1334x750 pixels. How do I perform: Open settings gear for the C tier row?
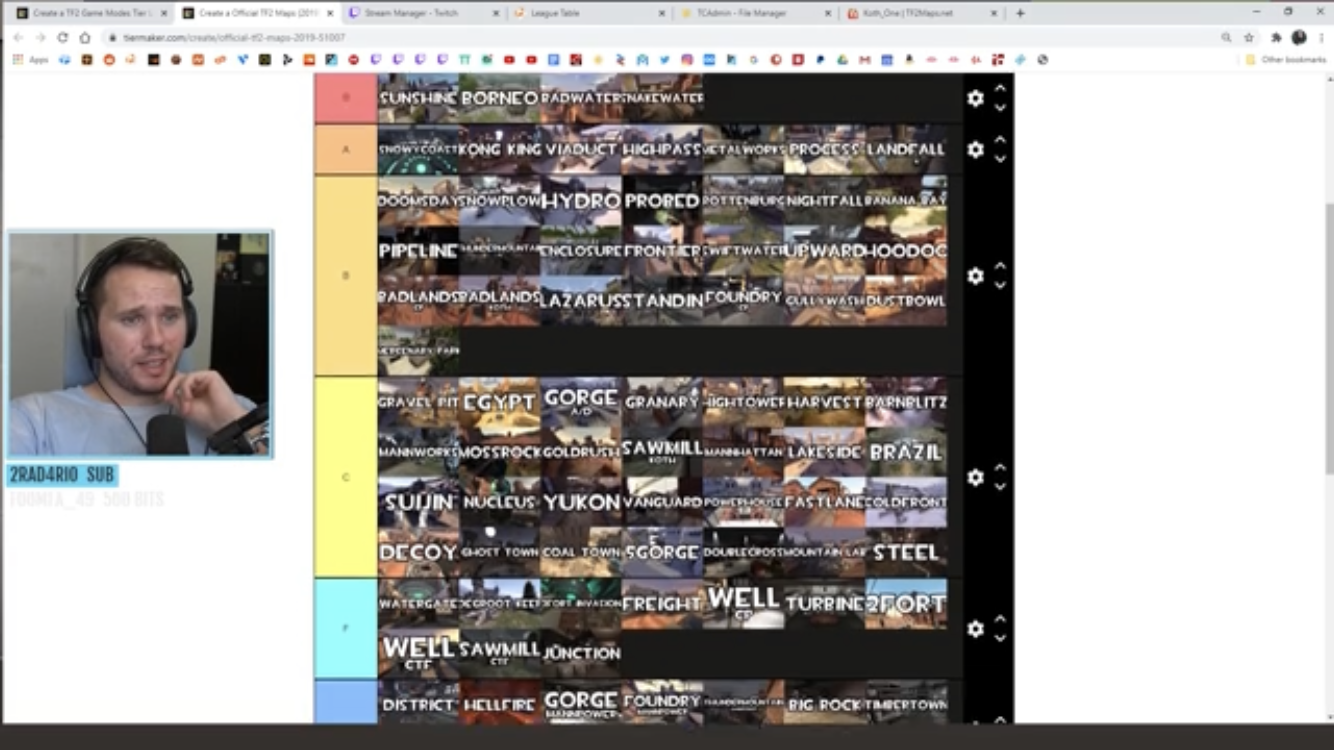(975, 477)
